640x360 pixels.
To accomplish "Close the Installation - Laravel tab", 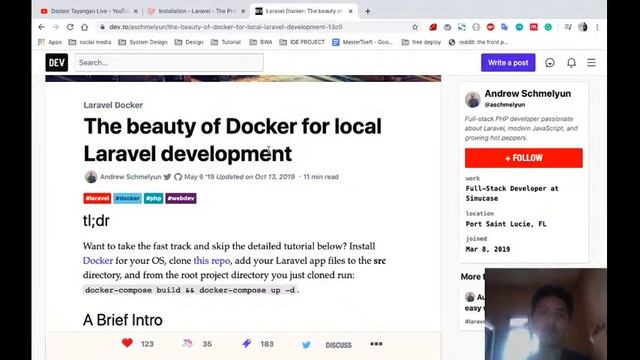I will (243, 11).
